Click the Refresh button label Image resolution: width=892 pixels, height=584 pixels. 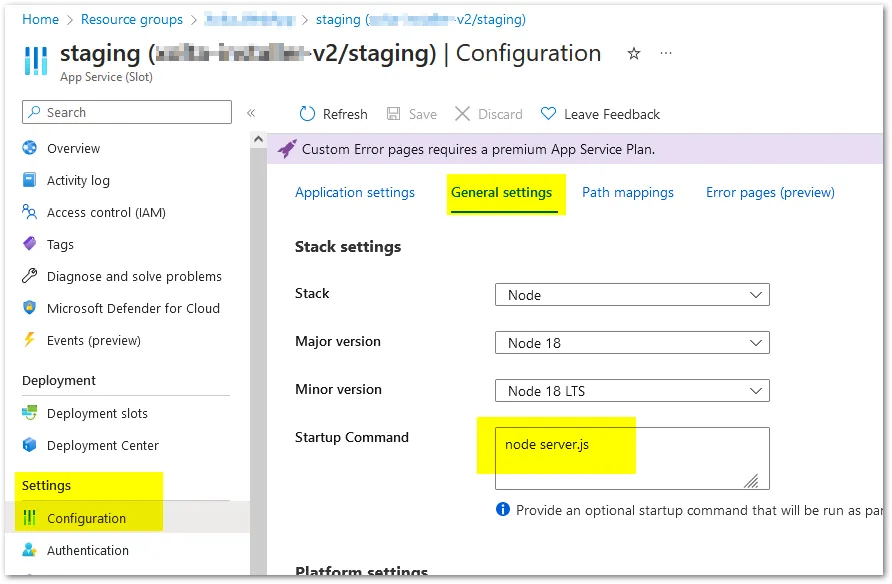click(345, 114)
